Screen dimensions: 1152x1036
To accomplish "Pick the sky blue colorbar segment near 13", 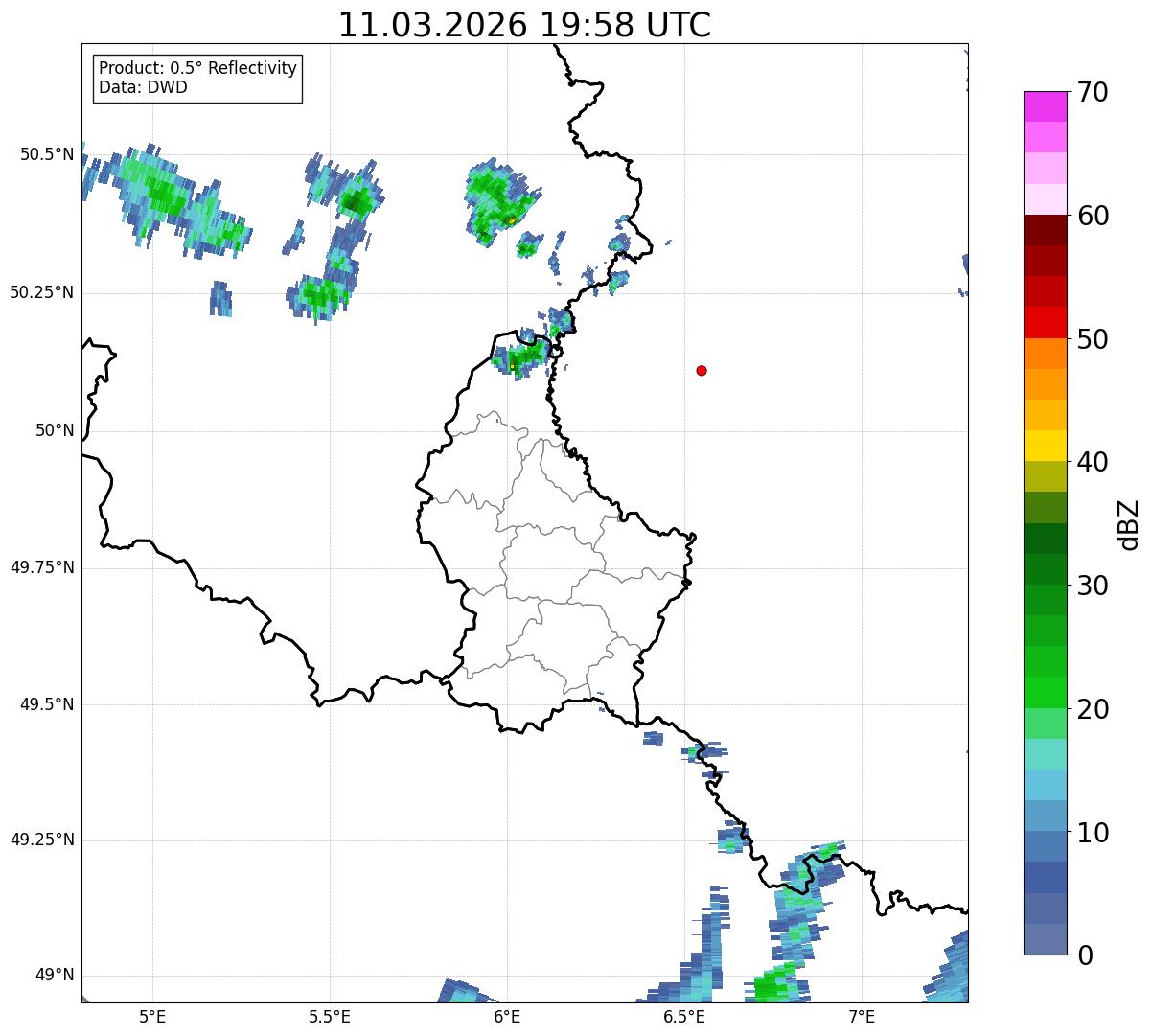I will click(1045, 785).
